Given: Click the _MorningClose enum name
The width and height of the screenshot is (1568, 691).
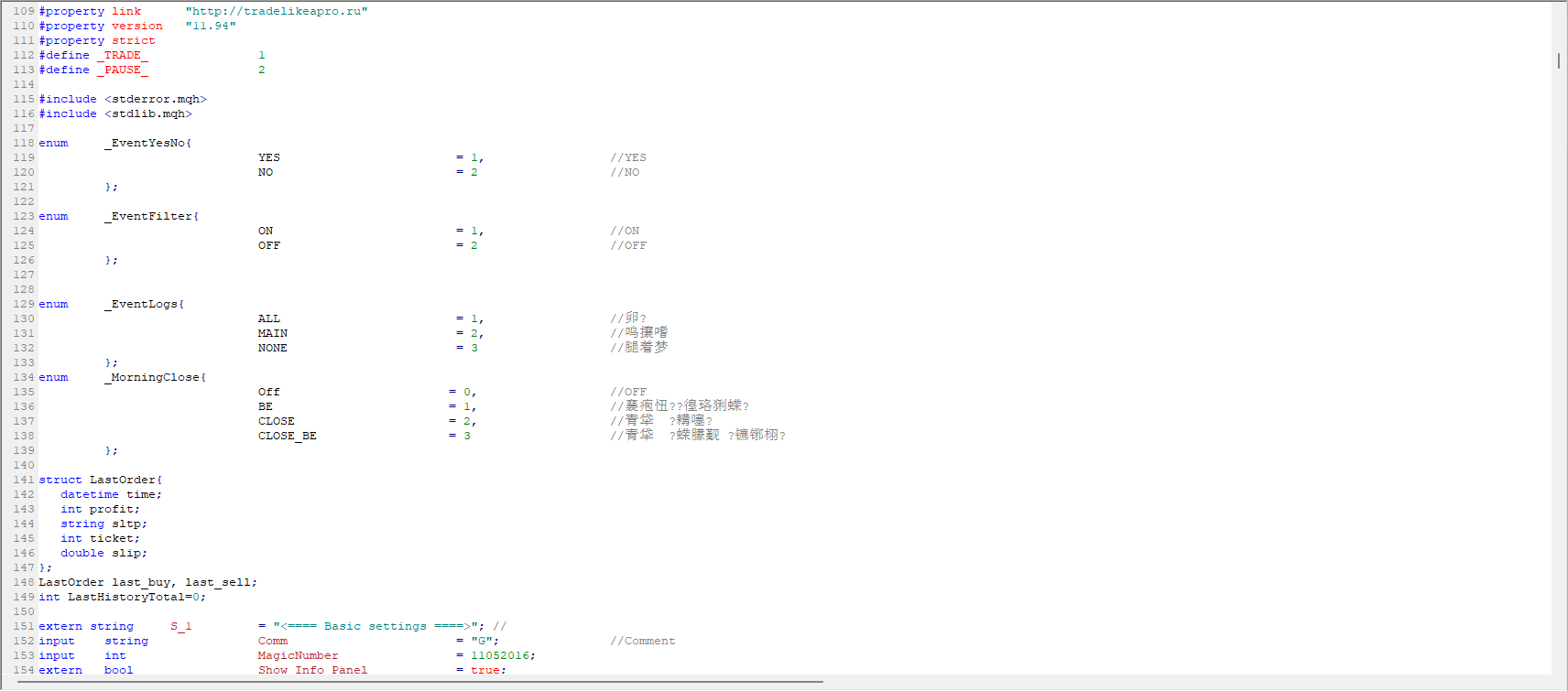Looking at the screenshot, I should 152,377.
